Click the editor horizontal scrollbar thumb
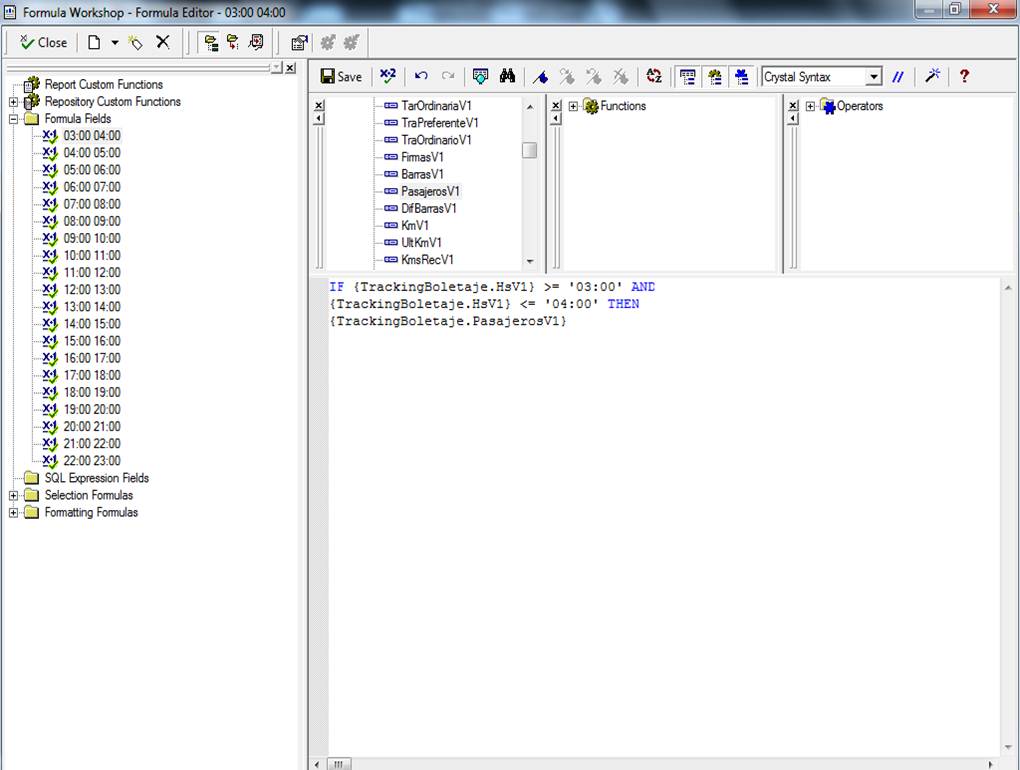 [338, 764]
